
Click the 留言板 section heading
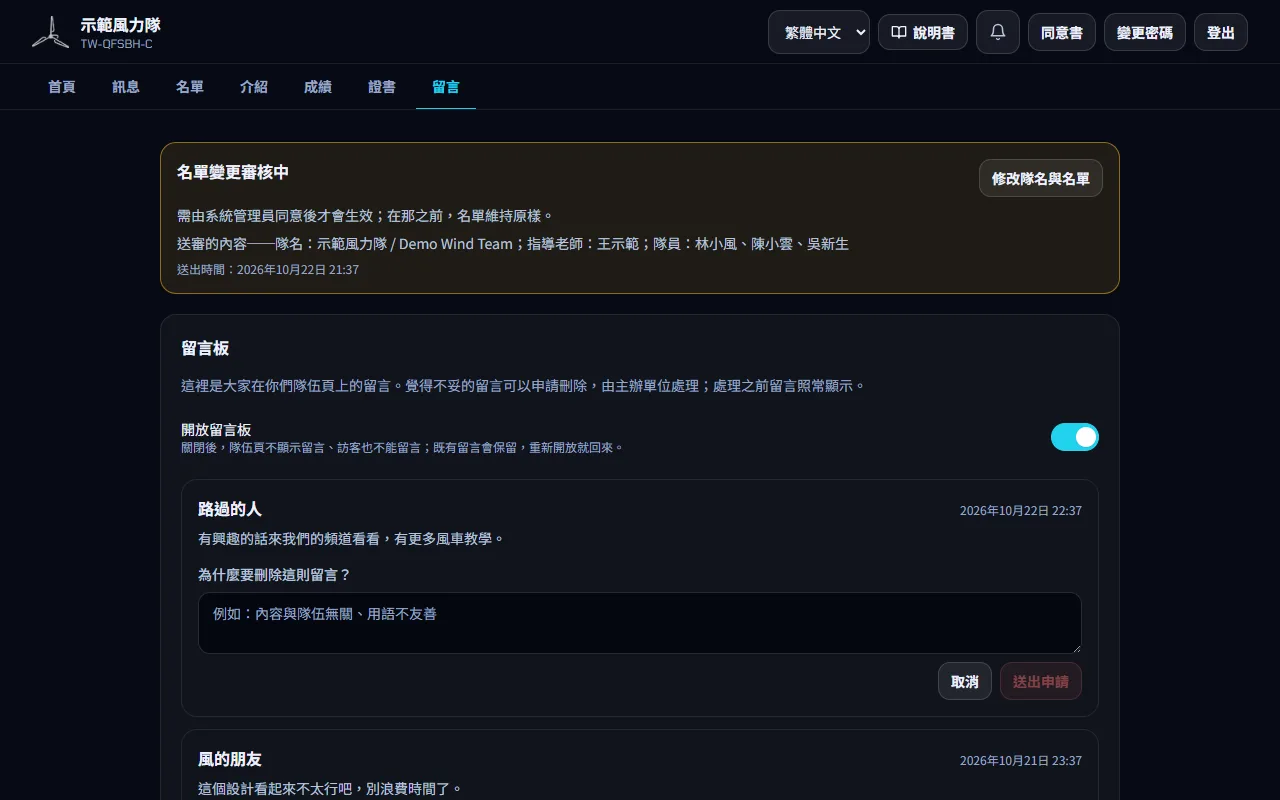205,348
